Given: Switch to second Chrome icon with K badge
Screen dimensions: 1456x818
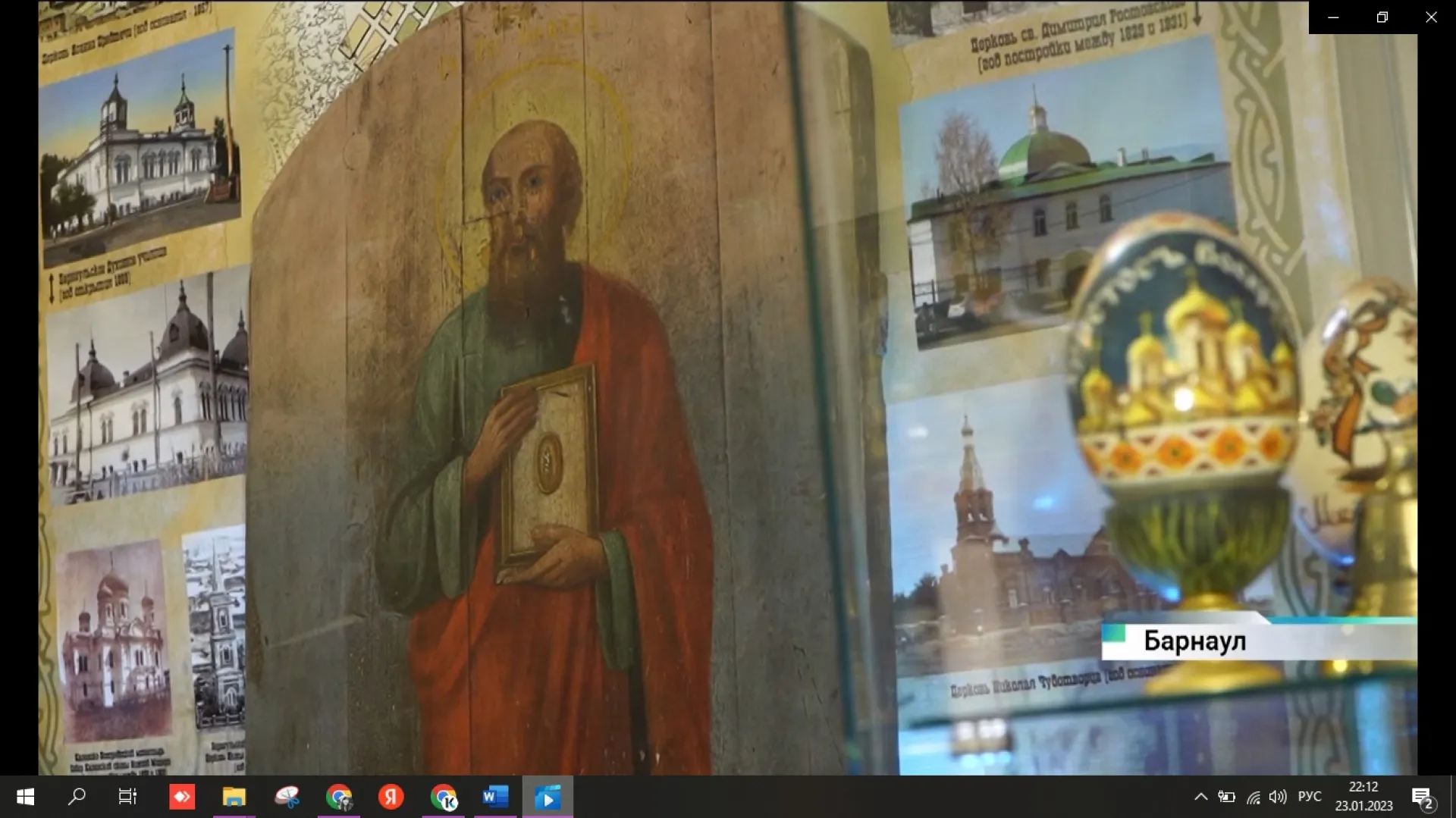Looking at the screenshot, I should 444,797.
